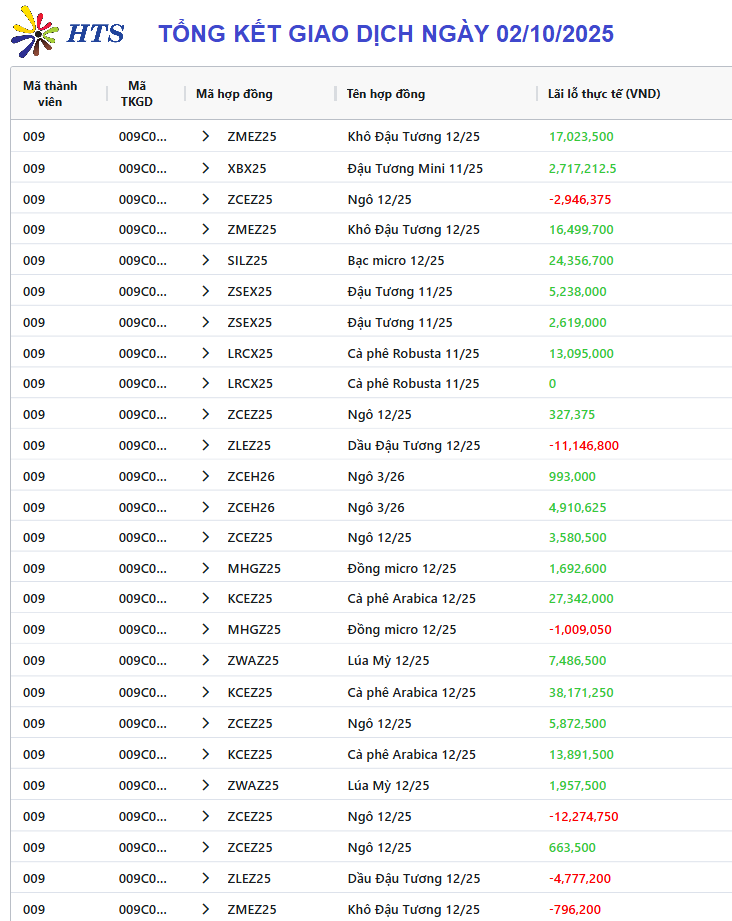Expand the XBX25 contract row
The image size is (732, 921).
tap(206, 168)
